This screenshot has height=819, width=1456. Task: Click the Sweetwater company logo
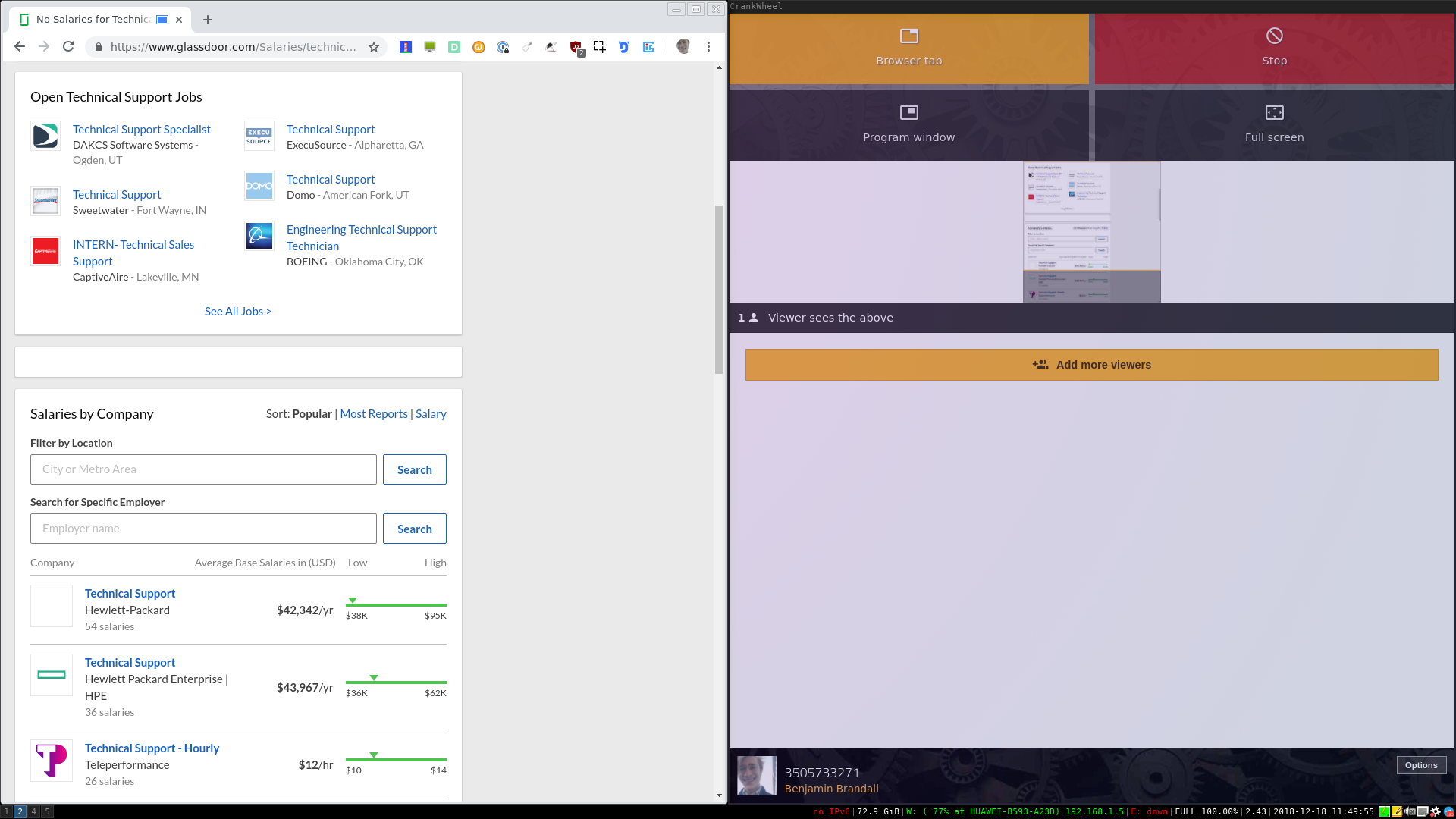45,201
